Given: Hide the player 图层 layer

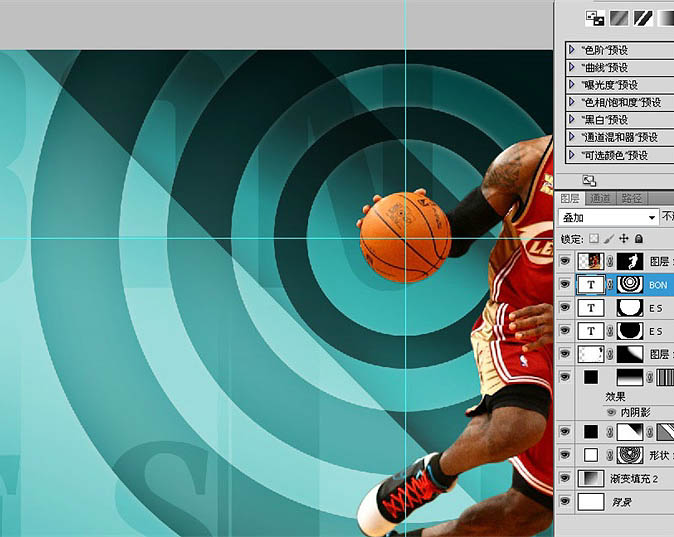Looking at the screenshot, I should (x=565, y=261).
